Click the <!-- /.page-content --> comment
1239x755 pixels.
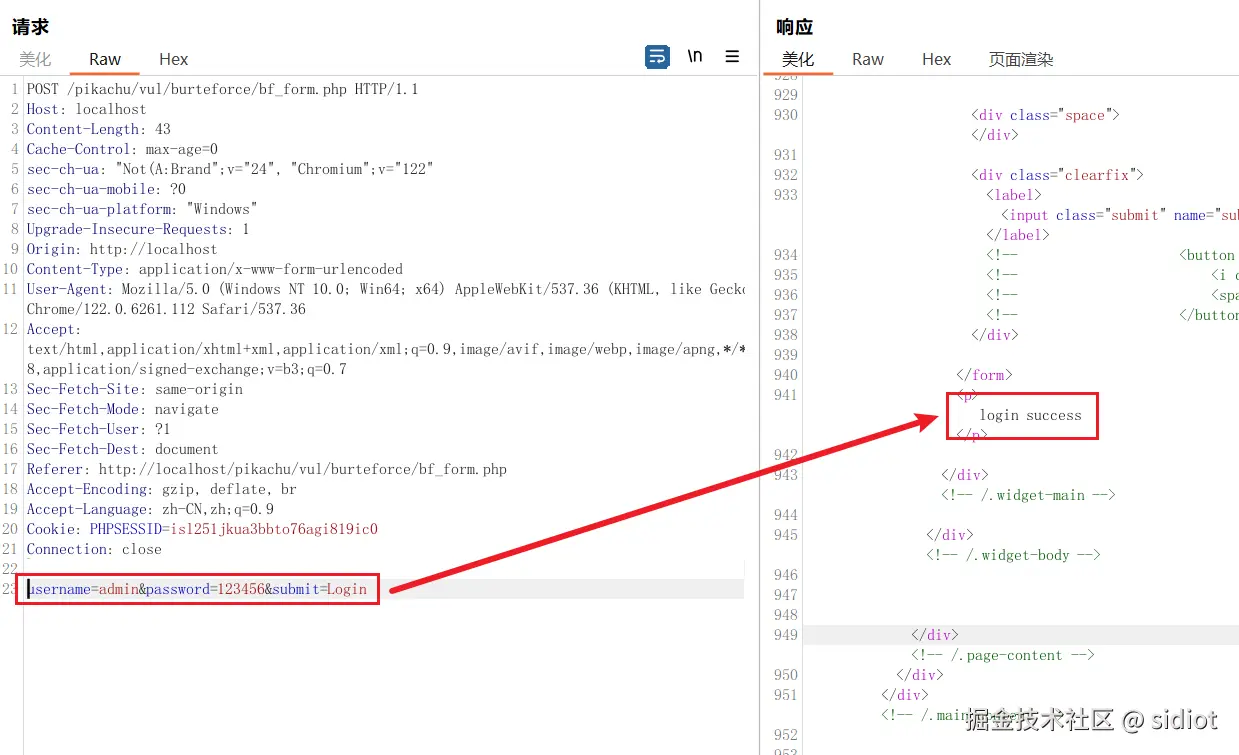click(1003, 655)
